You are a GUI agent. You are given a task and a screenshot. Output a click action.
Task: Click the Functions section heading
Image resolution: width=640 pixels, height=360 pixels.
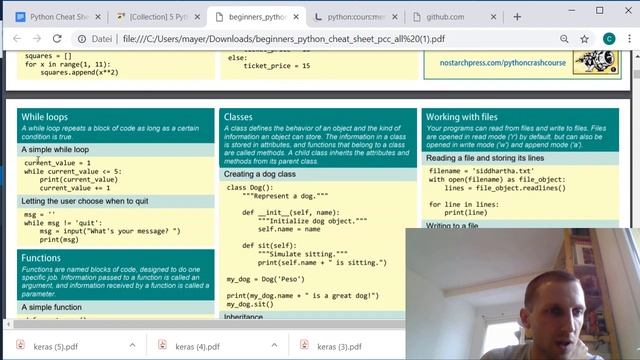coord(41,258)
